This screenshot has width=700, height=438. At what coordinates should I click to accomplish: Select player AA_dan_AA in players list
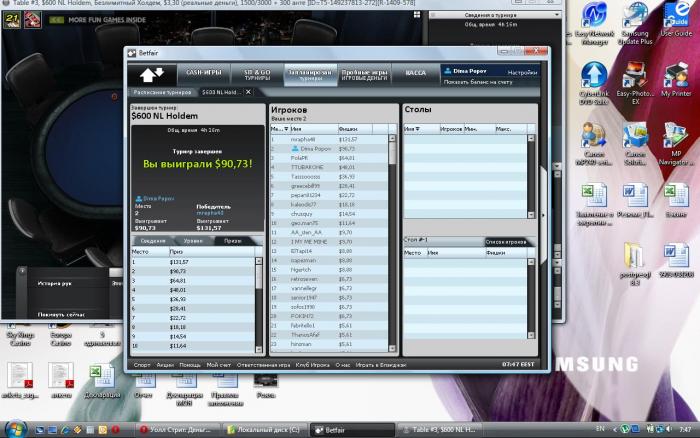tap(329, 233)
